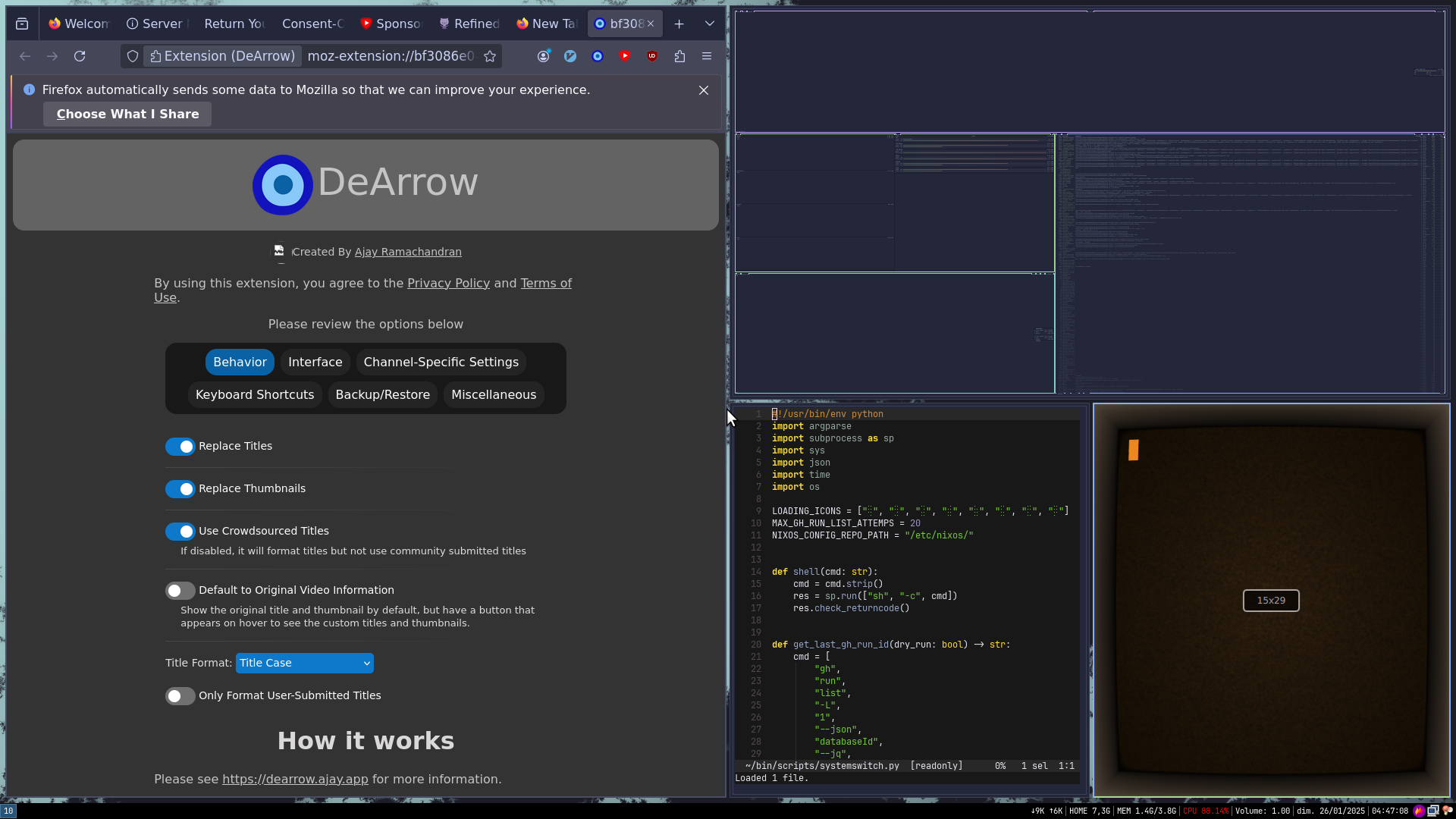
Task: Disable the Replace Titles toggle
Action: pos(180,447)
